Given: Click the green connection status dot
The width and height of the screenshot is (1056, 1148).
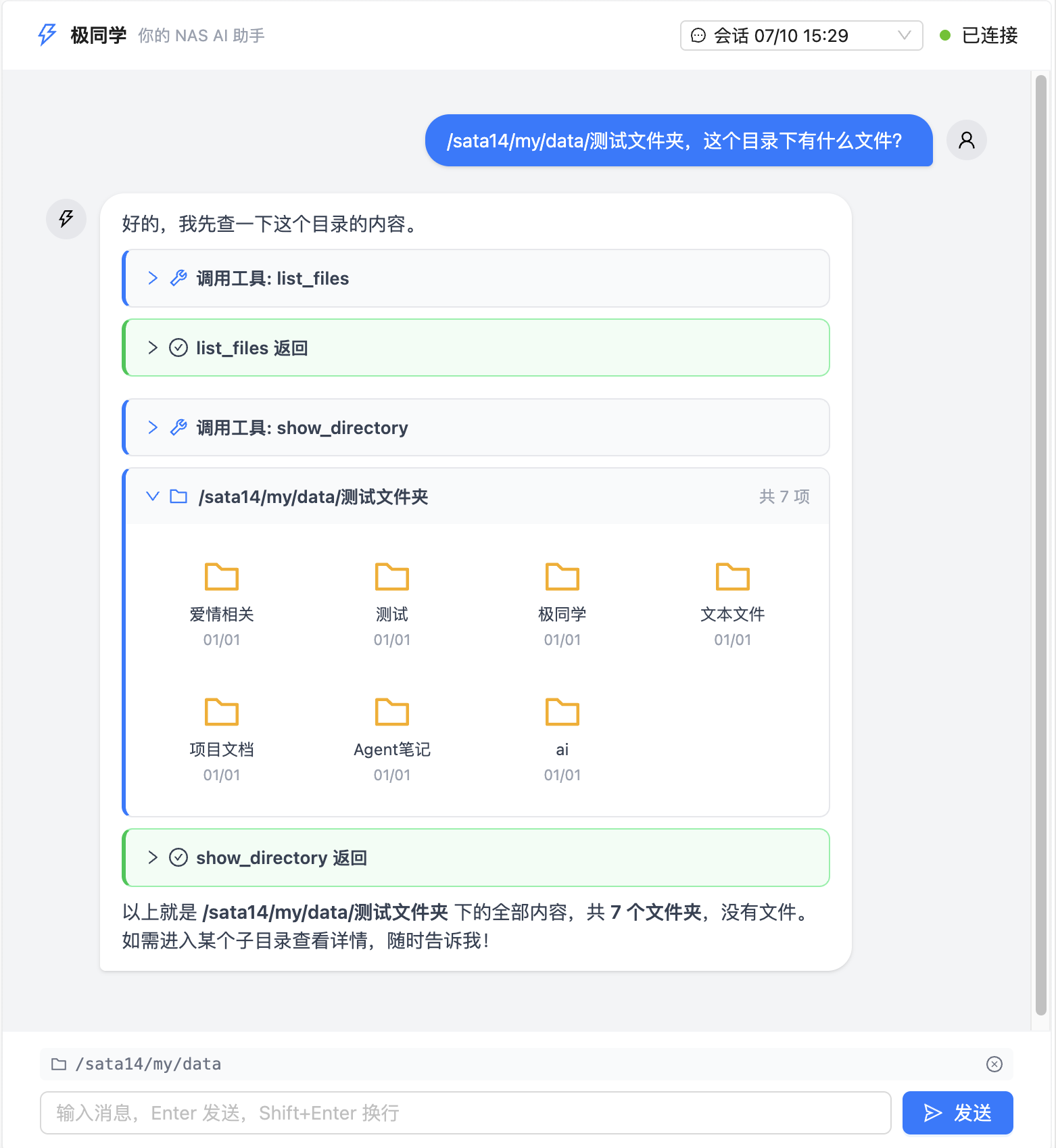Looking at the screenshot, I should click(x=945, y=35).
